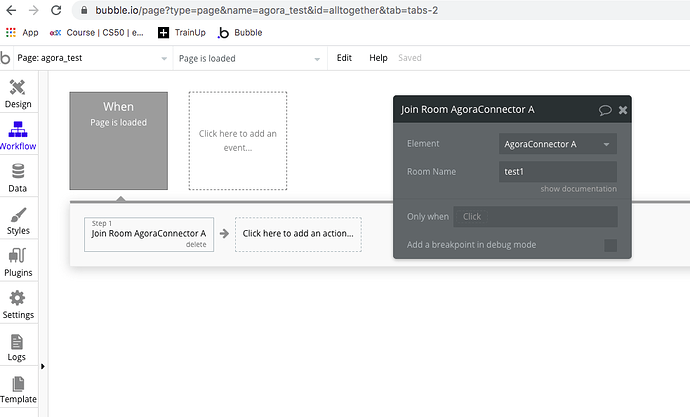Close the Join Room AgoraConnector A panel
Viewport: 690px width, 417px height.
click(623, 110)
